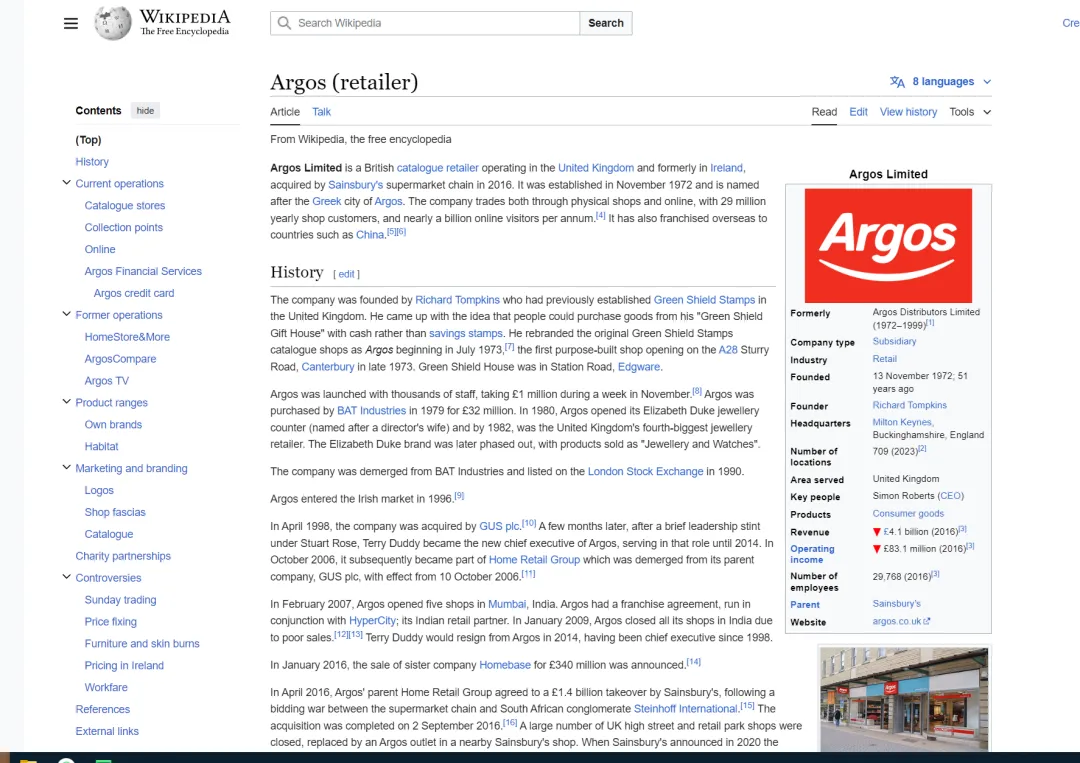The width and height of the screenshot is (1080, 763).
Task: Open the Milton Keynes link in infobox
Action: 902,422
